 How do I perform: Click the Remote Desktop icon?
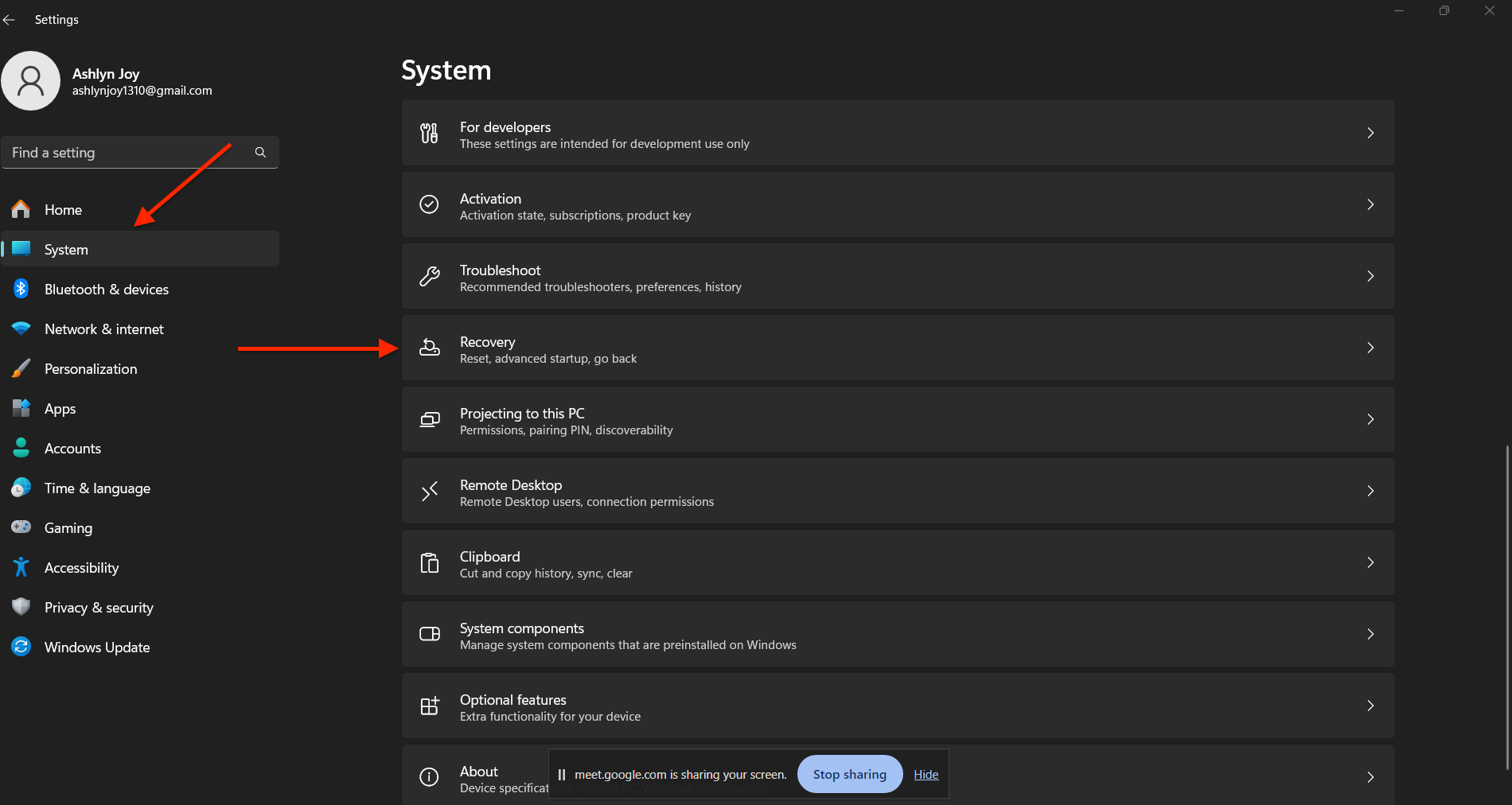tap(430, 491)
